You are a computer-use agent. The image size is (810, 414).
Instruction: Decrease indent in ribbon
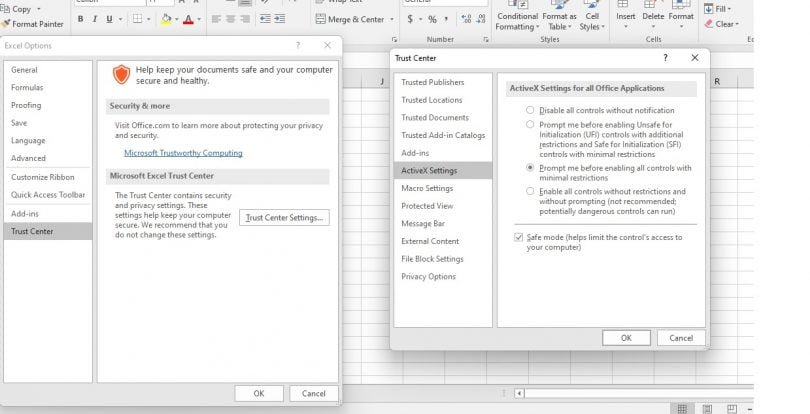pos(265,19)
